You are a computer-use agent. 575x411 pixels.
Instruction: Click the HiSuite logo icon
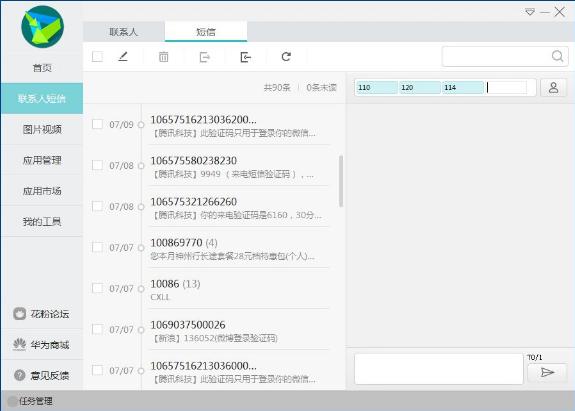point(42,27)
